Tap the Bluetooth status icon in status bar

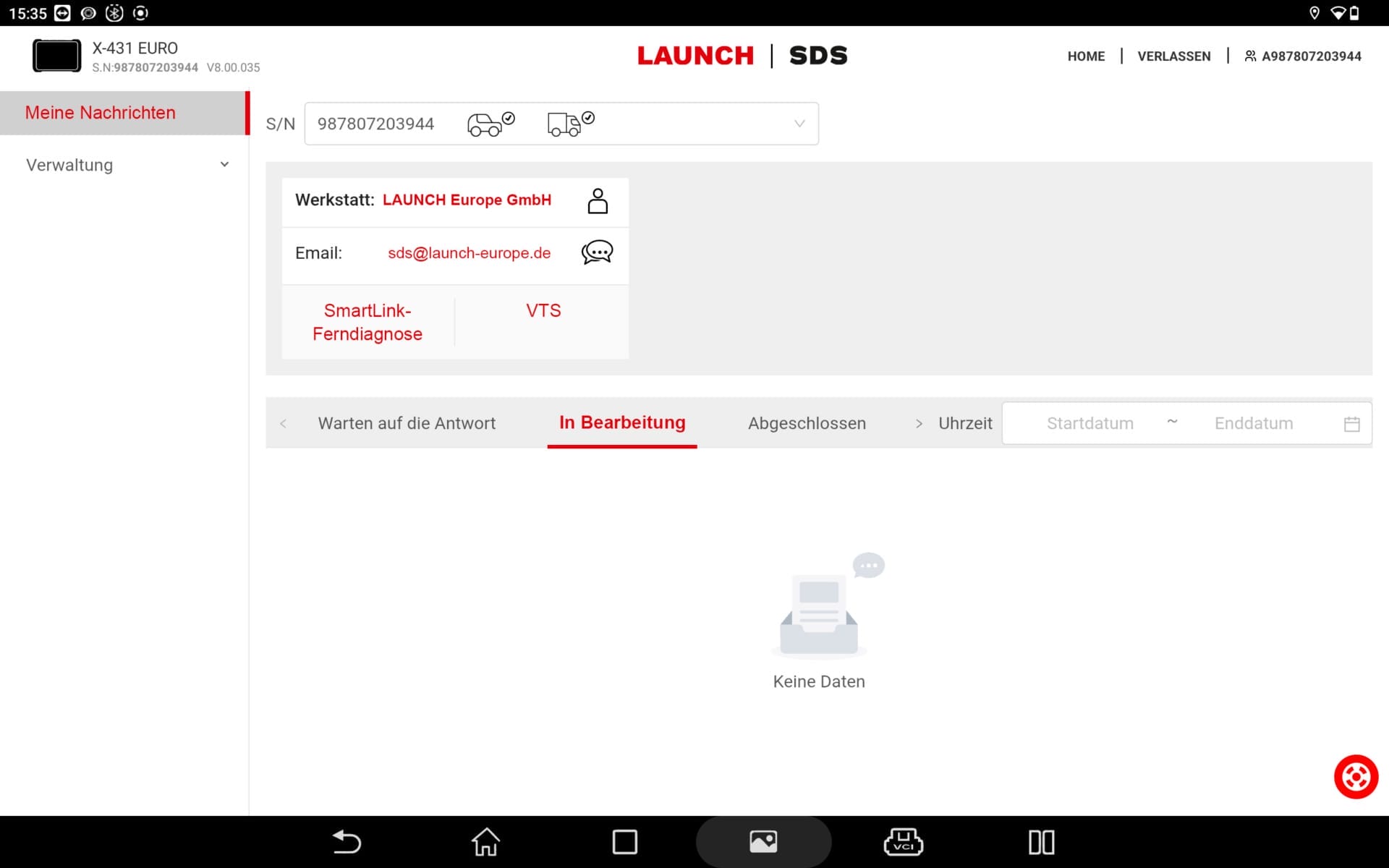pyautogui.click(x=114, y=13)
